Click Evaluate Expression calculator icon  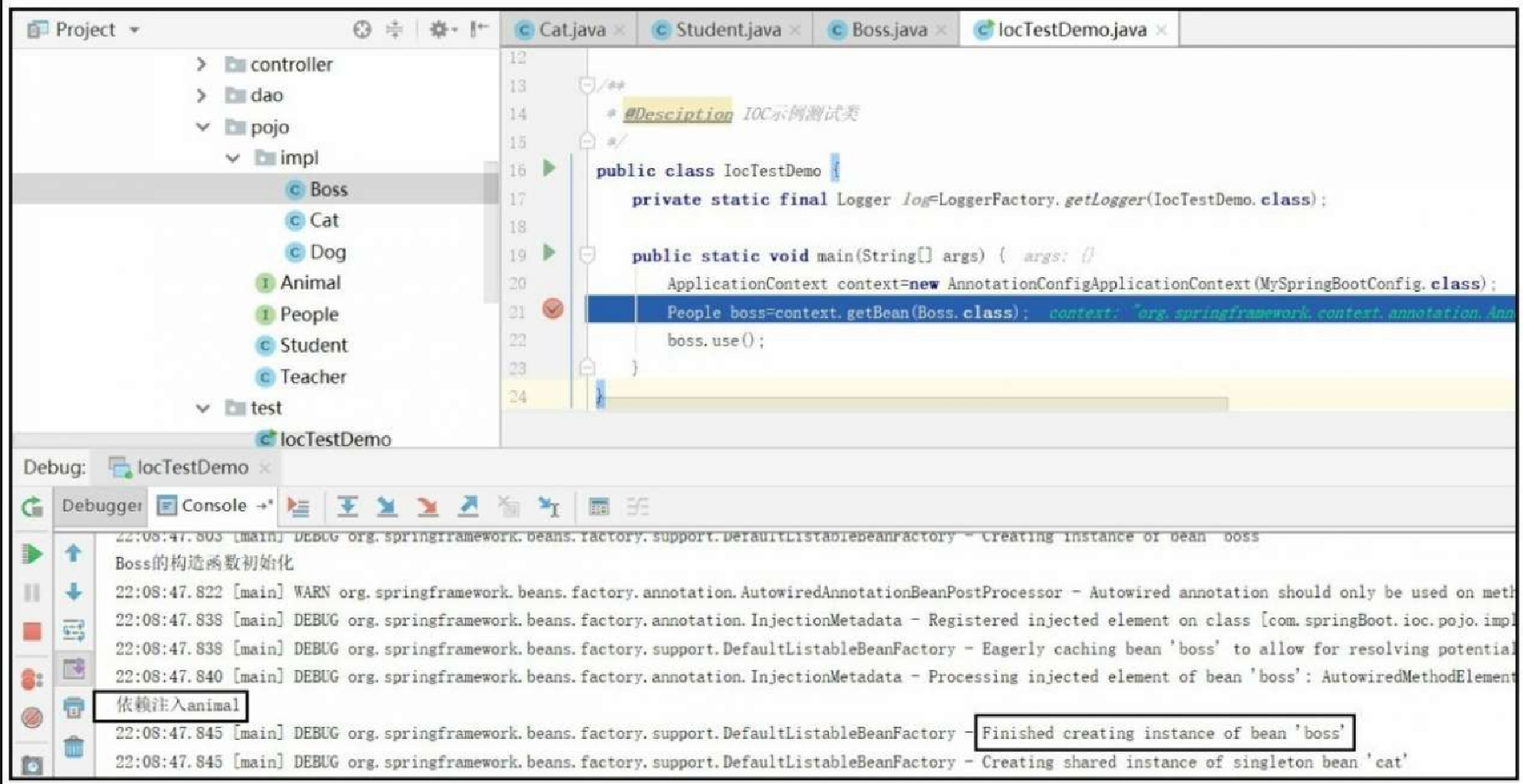tap(599, 507)
